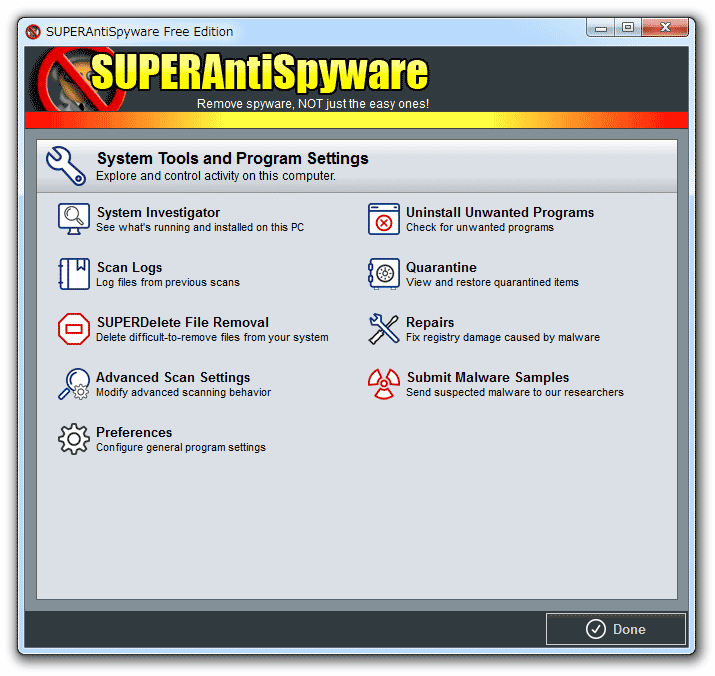The height and width of the screenshot is (676, 715).
Task: Open the Preferences link
Action: pos(134,432)
